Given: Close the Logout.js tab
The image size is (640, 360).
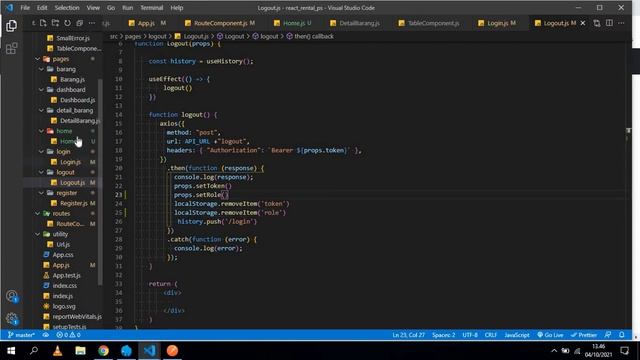Looking at the screenshot, I should click(583, 23).
